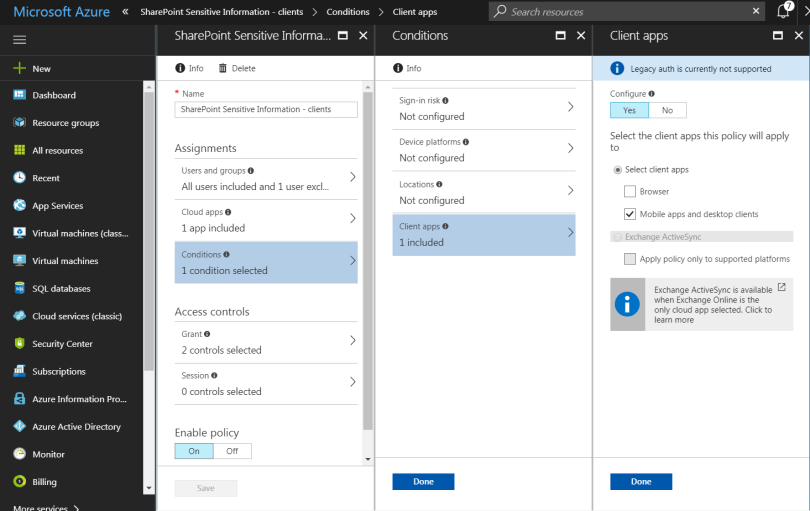
Task: Click Done button in Client apps panel
Action: point(641,481)
